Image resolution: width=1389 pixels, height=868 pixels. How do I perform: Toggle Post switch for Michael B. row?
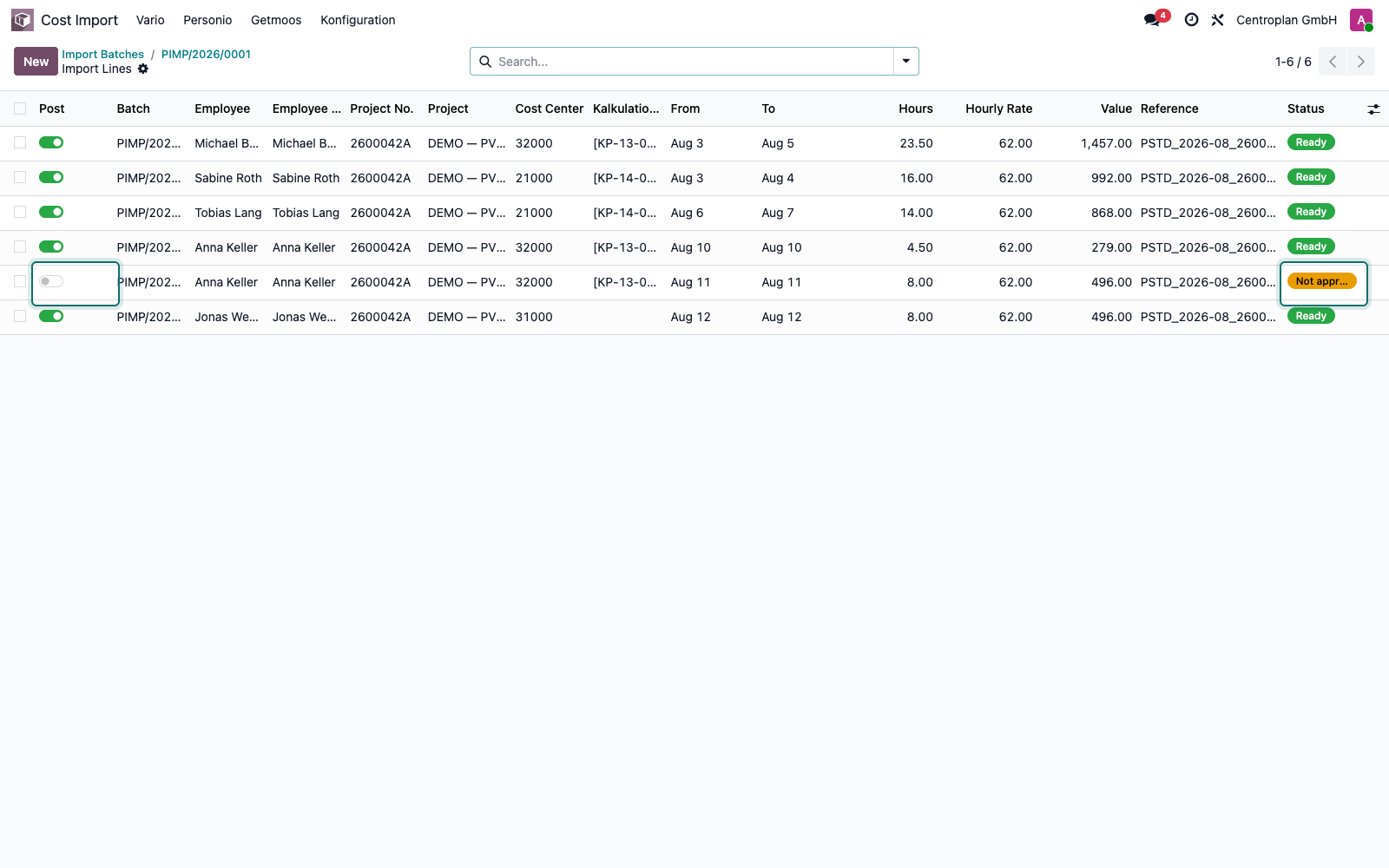click(x=51, y=142)
